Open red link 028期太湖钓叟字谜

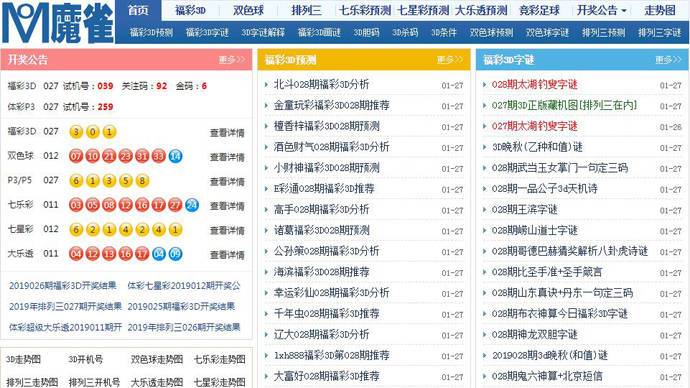(x=534, y=84)
